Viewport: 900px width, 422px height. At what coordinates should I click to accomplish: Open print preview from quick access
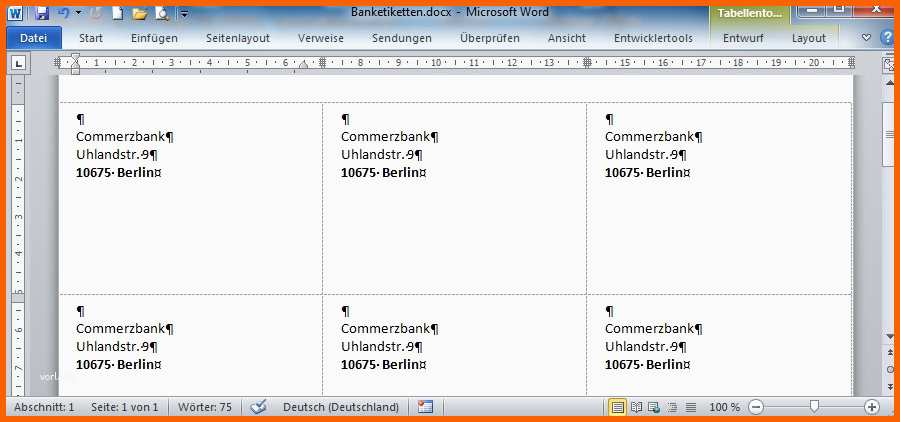[x=162, y=13]
